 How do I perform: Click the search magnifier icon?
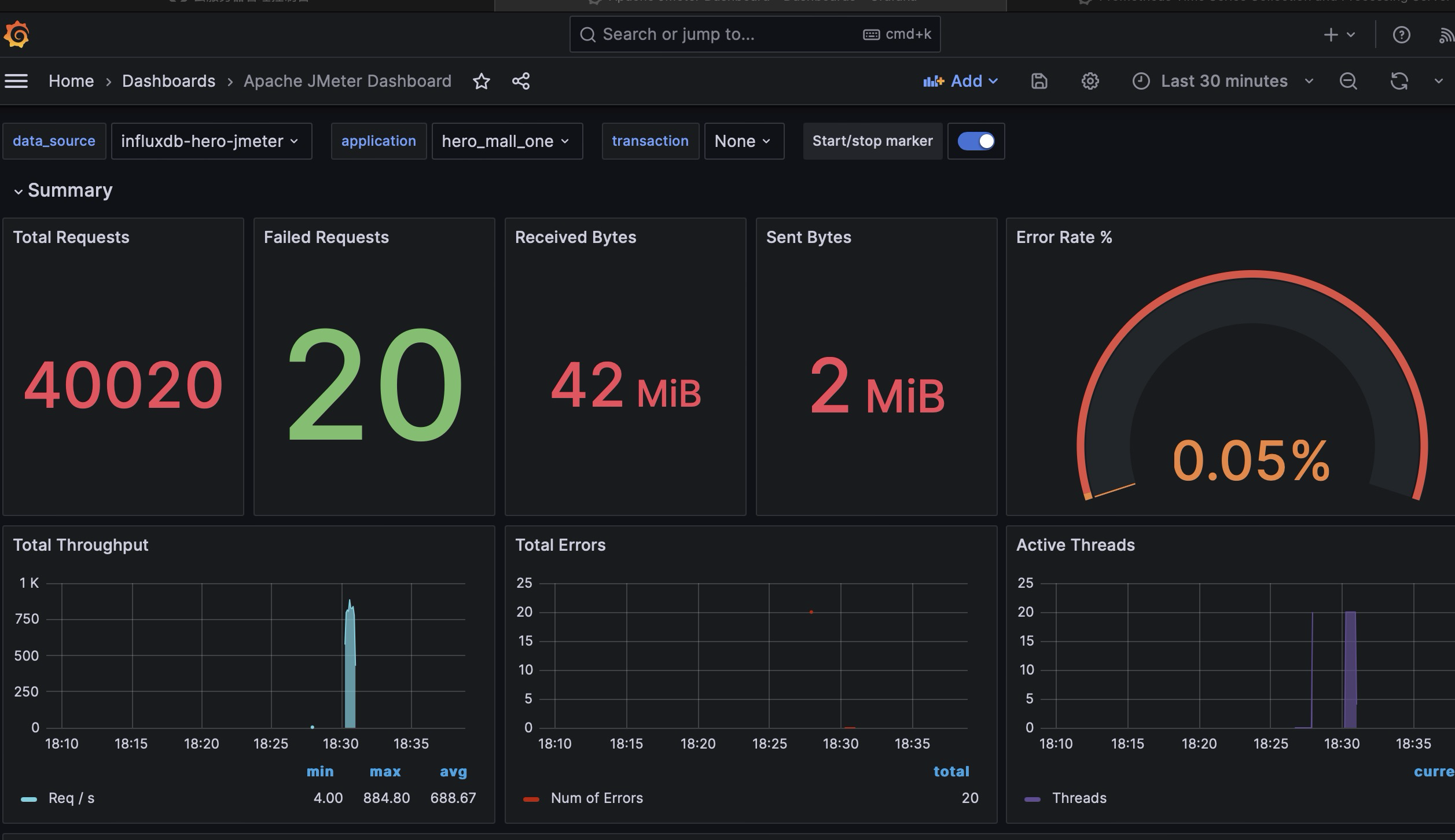tap(587, 35)
